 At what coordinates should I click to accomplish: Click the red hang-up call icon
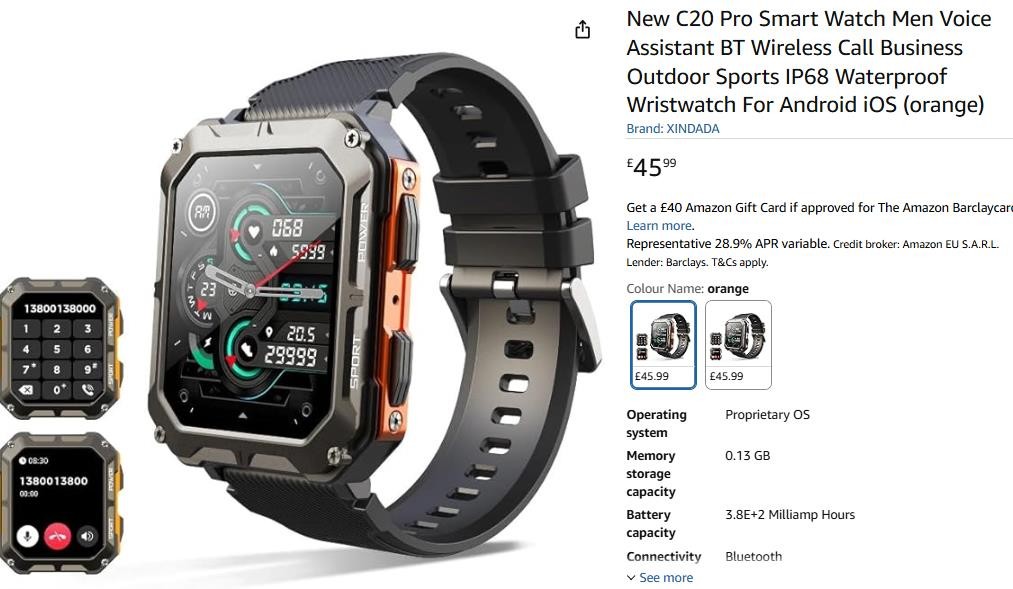[57, 536]
